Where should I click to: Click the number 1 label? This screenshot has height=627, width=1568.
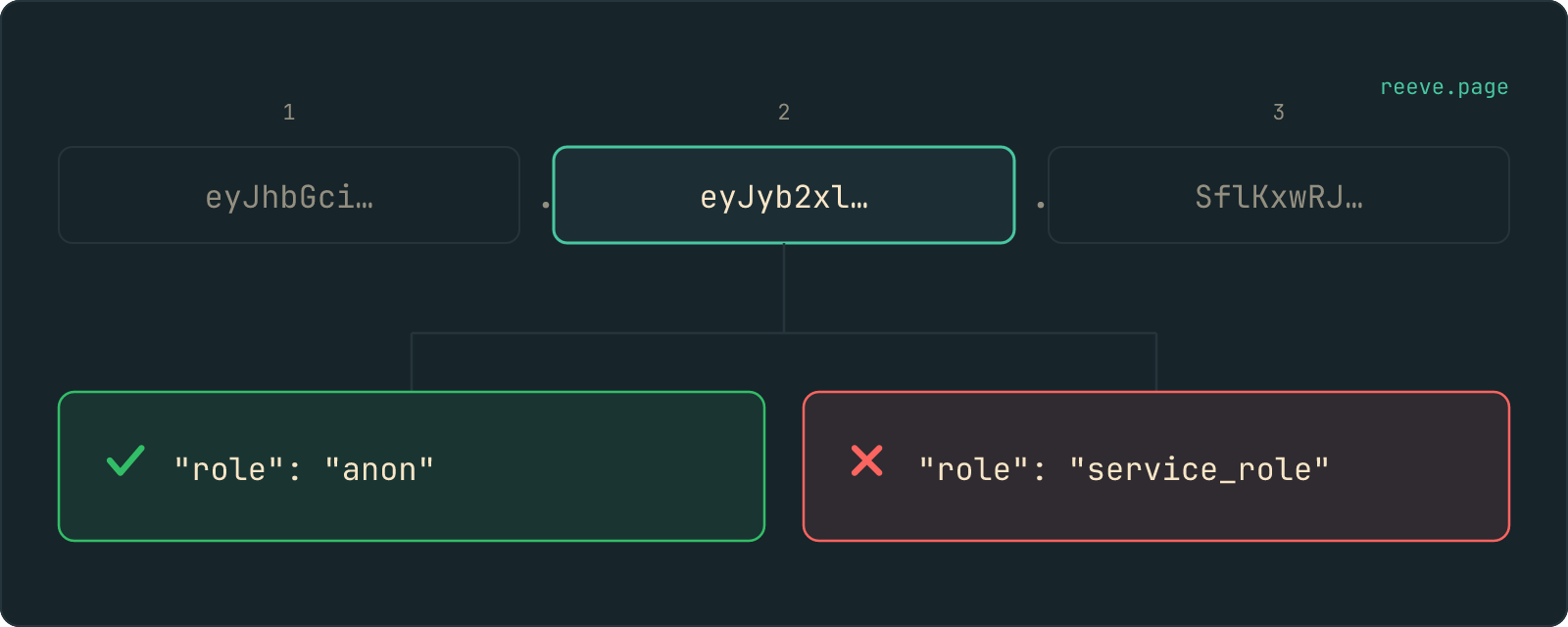289,112
